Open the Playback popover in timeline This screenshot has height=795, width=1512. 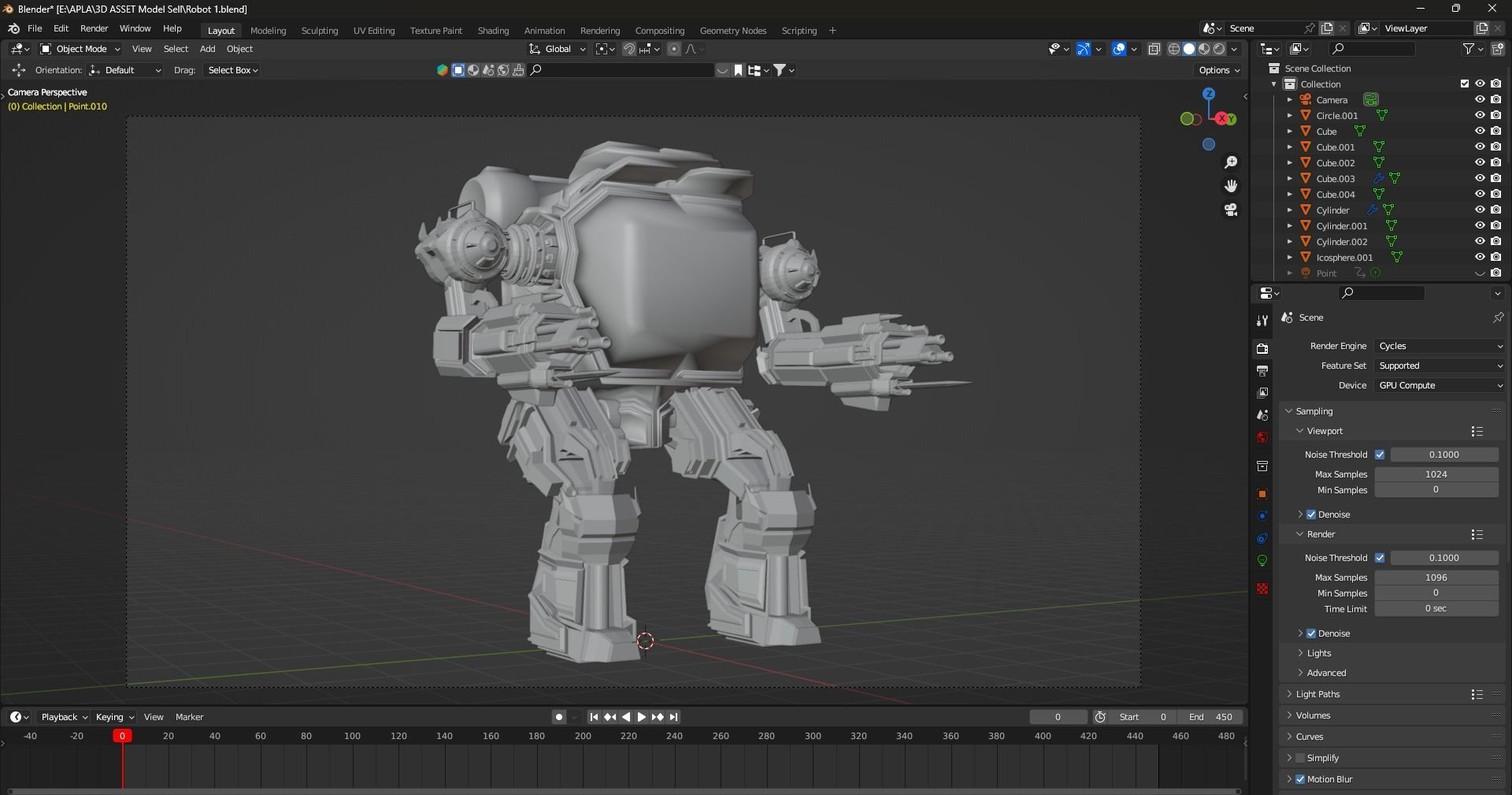pos(64,717)
